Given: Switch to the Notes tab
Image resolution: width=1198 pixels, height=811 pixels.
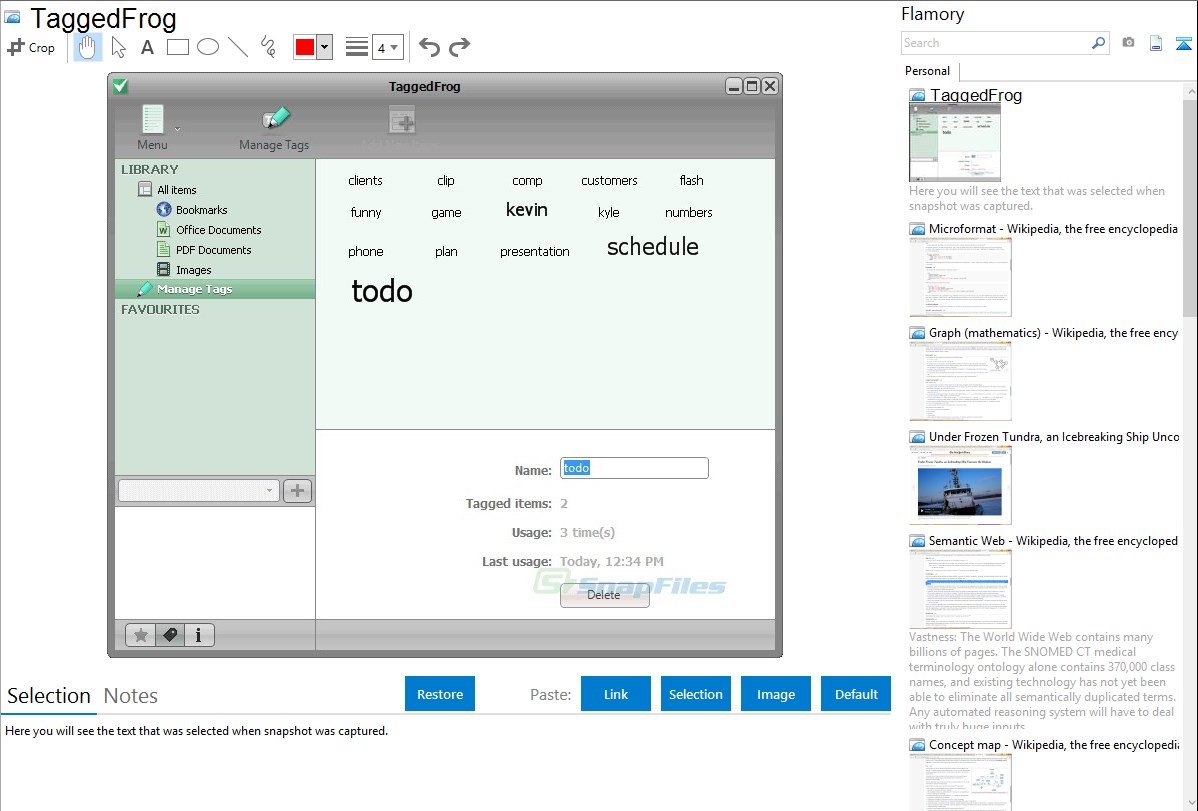Looking at the screenshot, I should 131,696.
